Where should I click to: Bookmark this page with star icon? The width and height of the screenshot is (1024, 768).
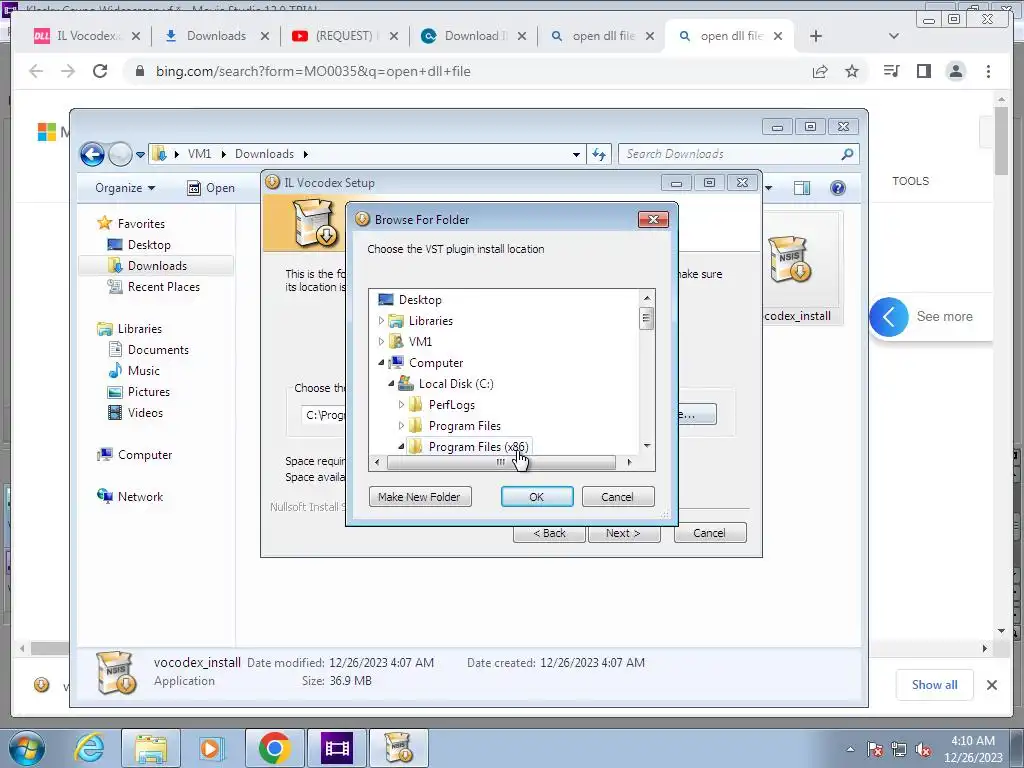[852, 71]
